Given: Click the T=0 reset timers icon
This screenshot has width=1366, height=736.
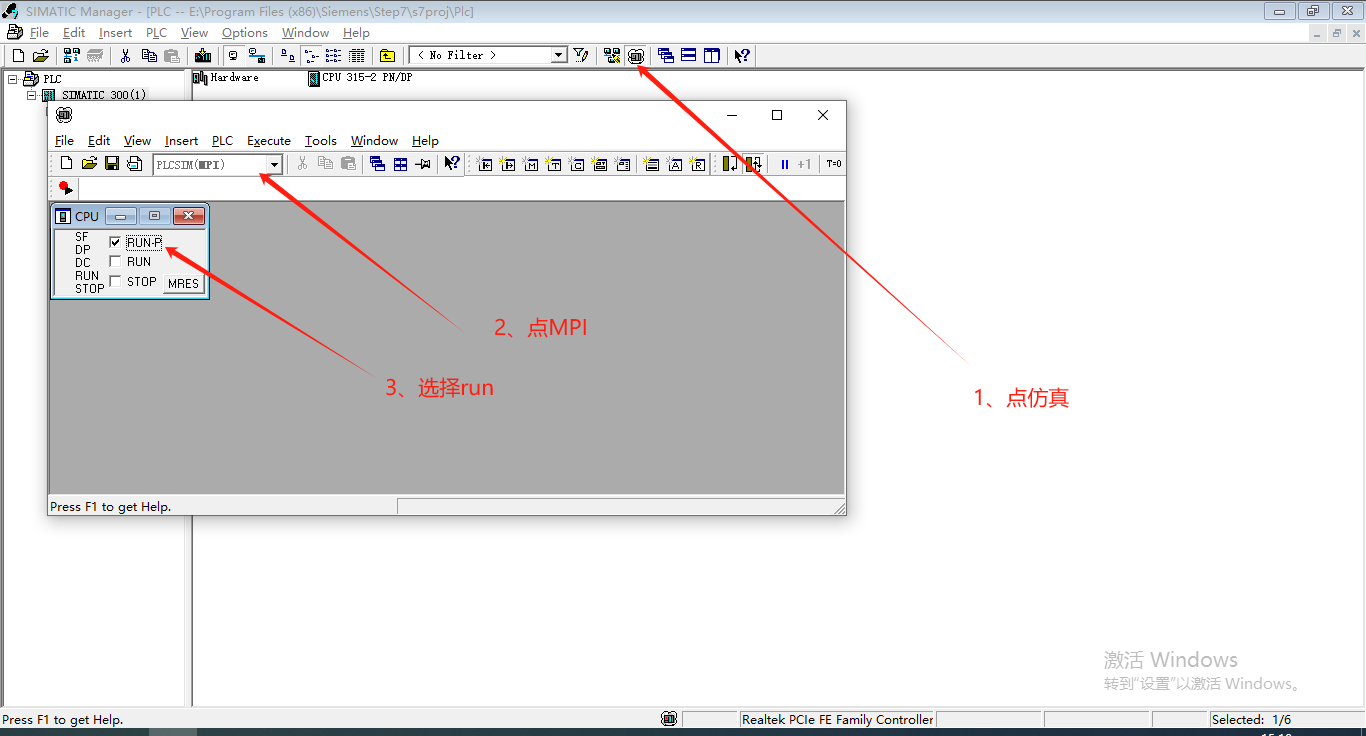Looking at the screenshot, I should click(x=834, y=164).
